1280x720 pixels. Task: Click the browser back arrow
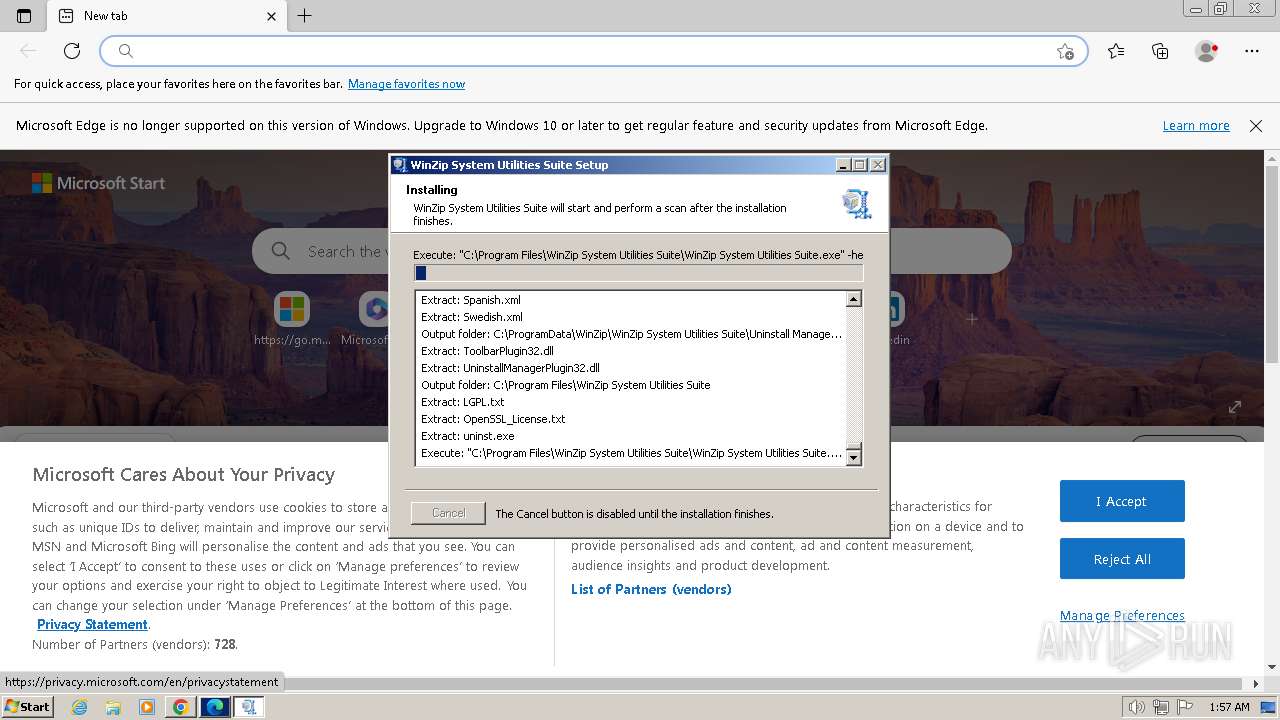pos(28,51)
